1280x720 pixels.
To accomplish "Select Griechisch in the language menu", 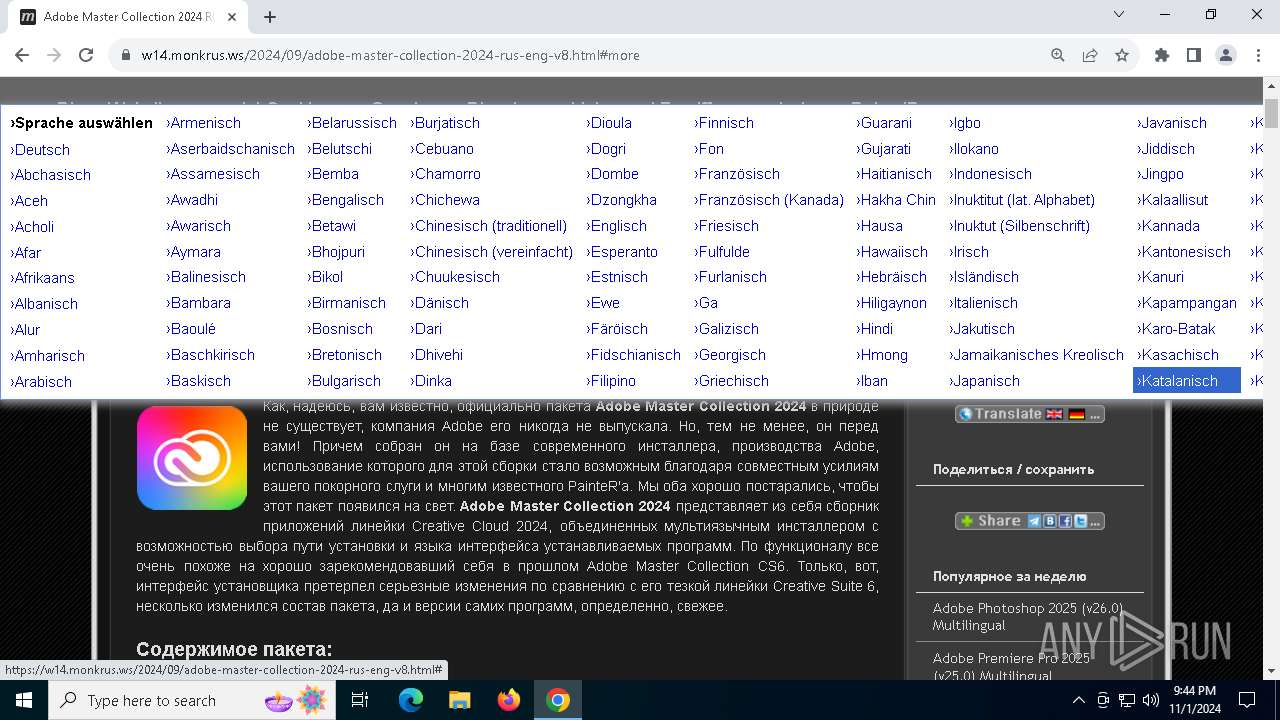I will [732, 381].
